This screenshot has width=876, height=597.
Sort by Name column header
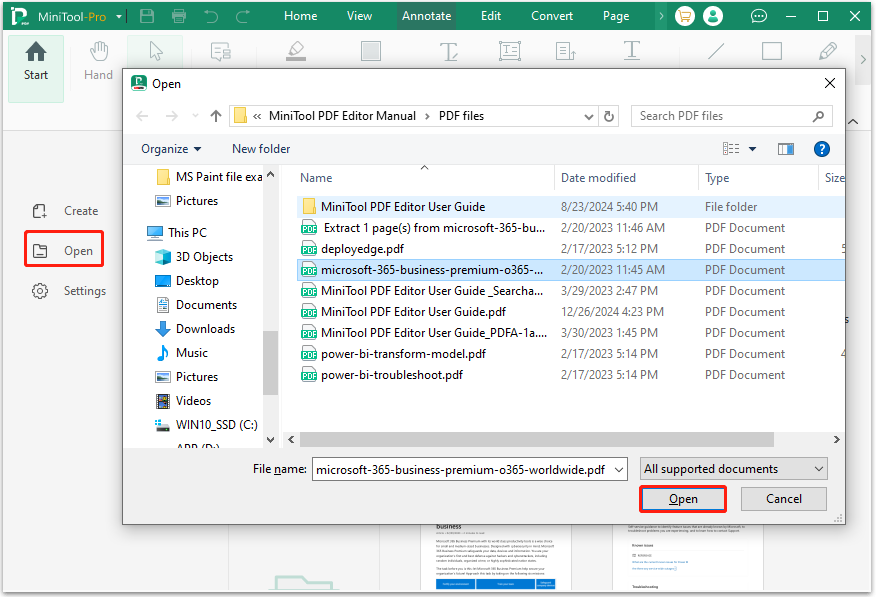(316, 178)
